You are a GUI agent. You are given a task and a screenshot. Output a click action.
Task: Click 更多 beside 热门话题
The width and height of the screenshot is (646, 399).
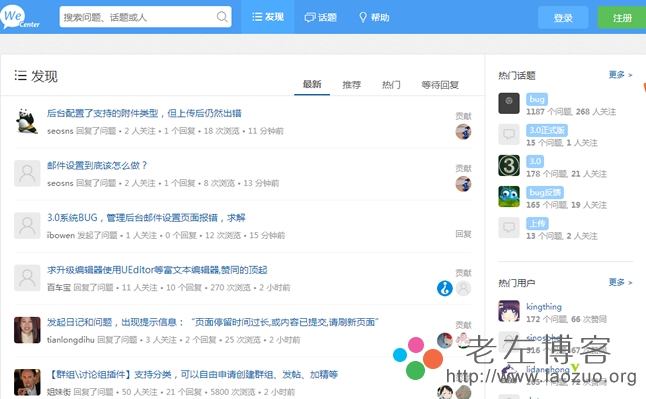(x=620, y=75)
